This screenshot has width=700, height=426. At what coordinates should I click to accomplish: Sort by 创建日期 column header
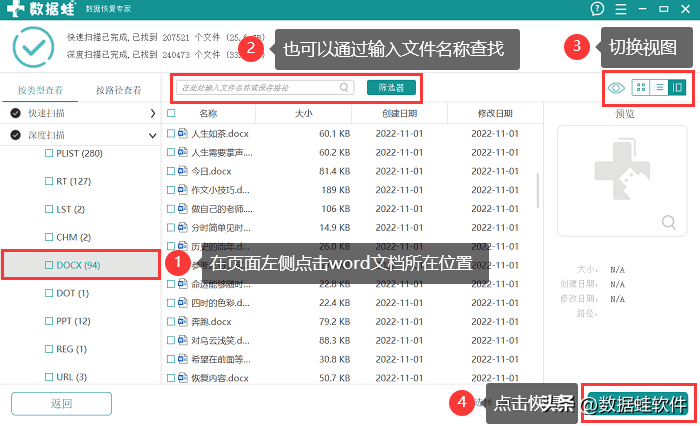pyautogui.click(x=399, y=113)
